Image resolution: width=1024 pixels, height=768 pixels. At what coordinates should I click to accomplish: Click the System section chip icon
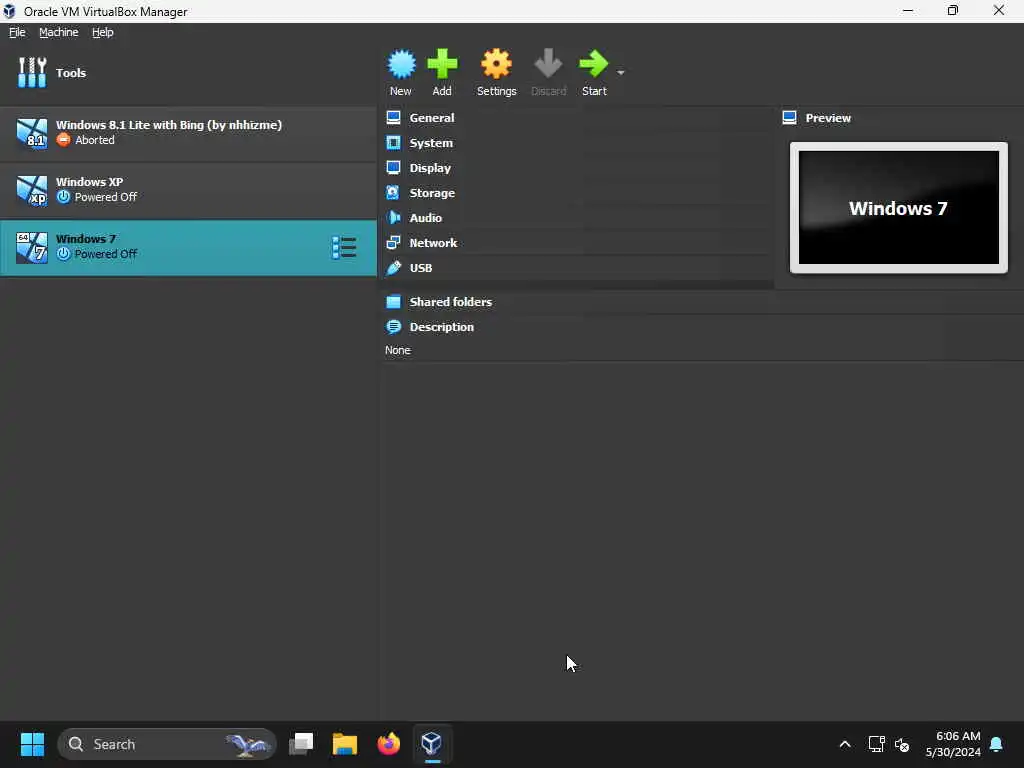[393, 142]
